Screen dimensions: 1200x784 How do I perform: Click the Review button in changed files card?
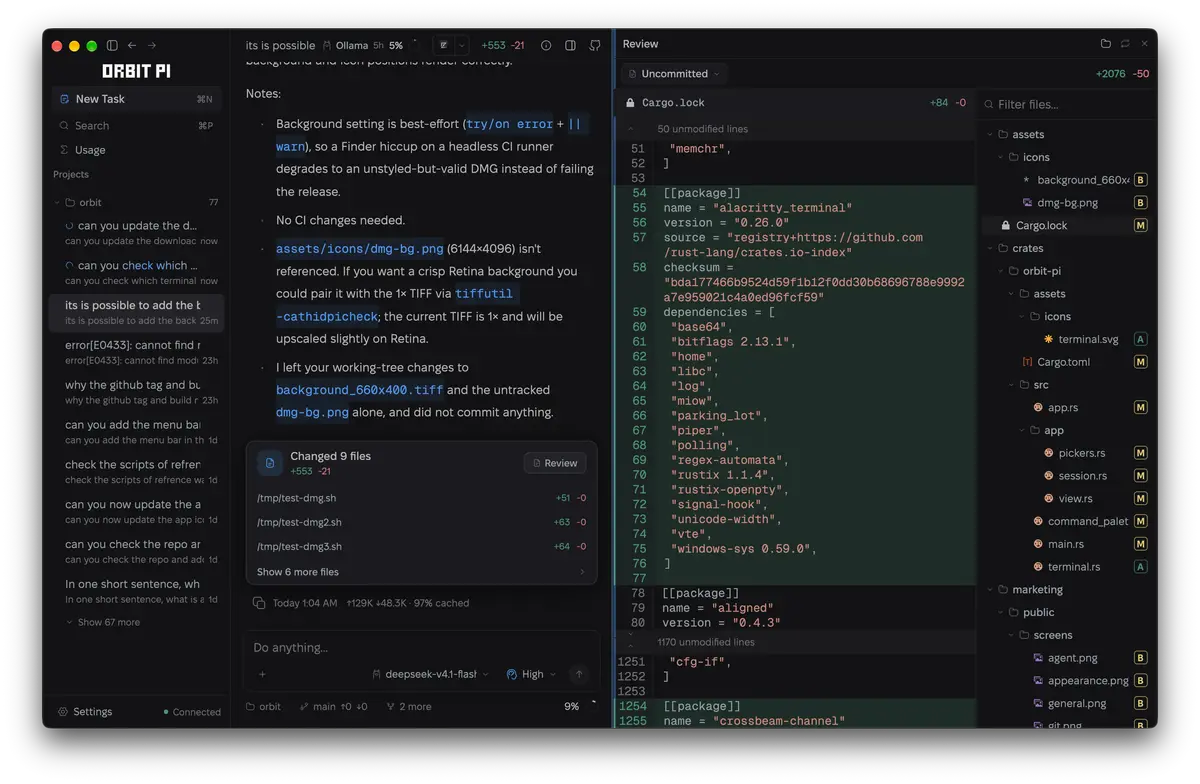[x=555, y=463]
